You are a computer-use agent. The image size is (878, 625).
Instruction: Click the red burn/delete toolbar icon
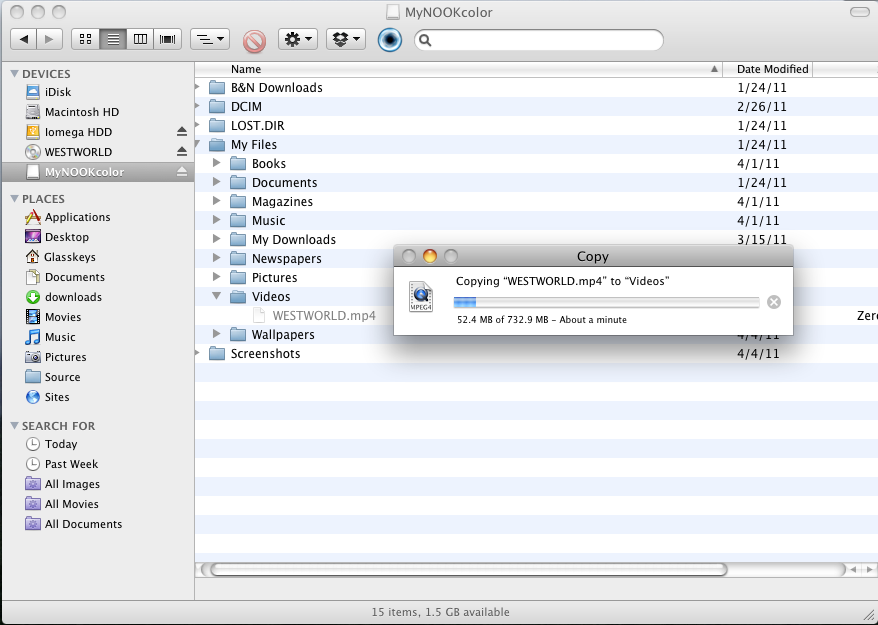(x=254, y=40)
